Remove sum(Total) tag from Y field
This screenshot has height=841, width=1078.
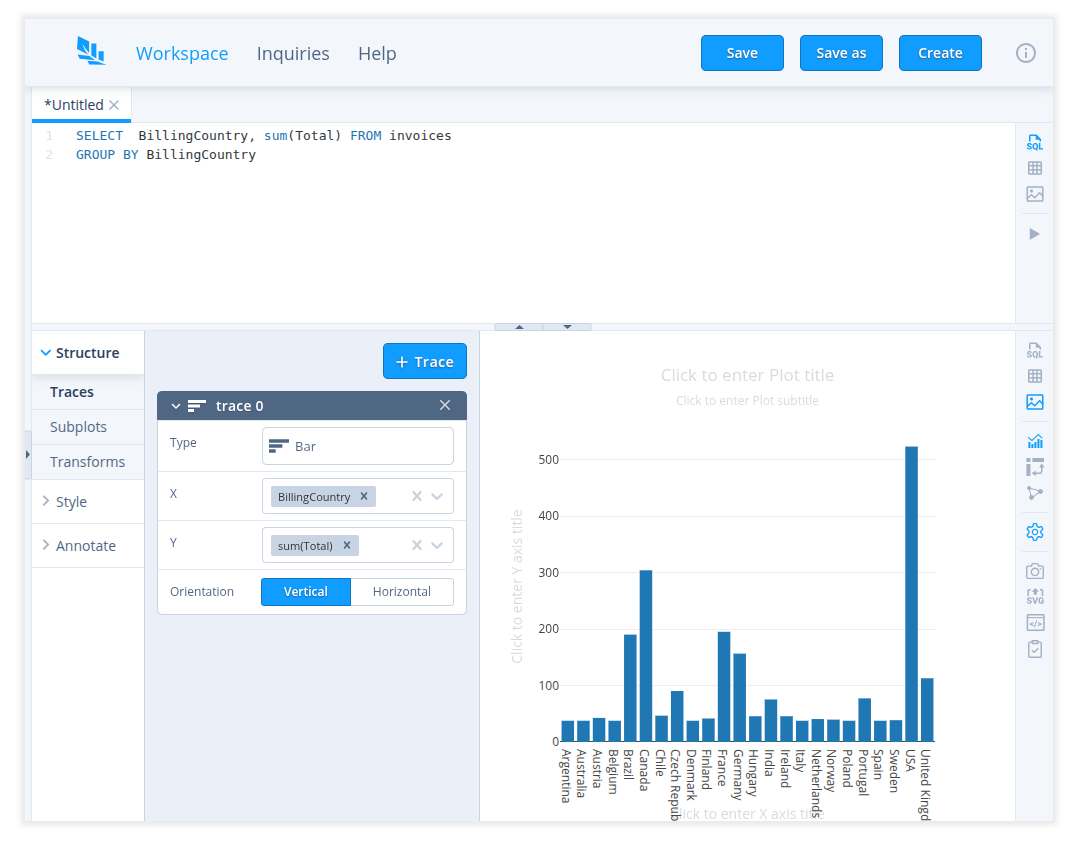347,545
